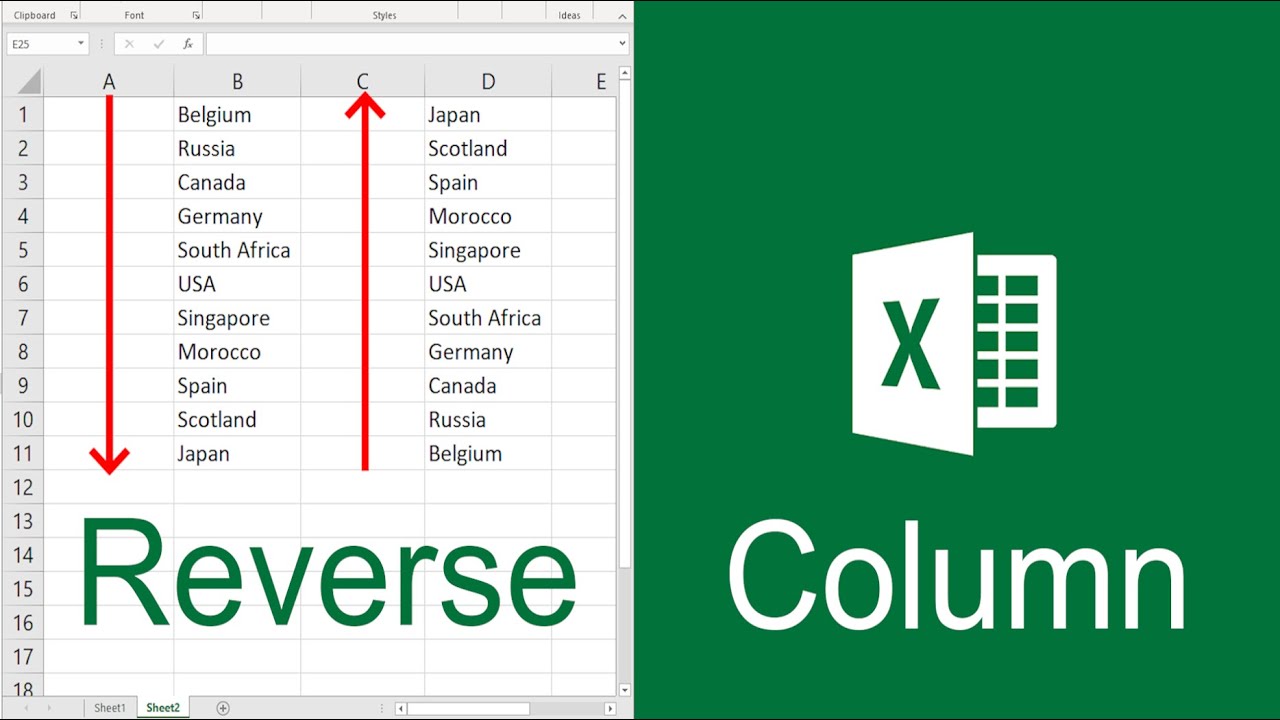Click inside the formula bar input
The image size is (1280, 720).
pyautogui.click(x=410, y=44)
